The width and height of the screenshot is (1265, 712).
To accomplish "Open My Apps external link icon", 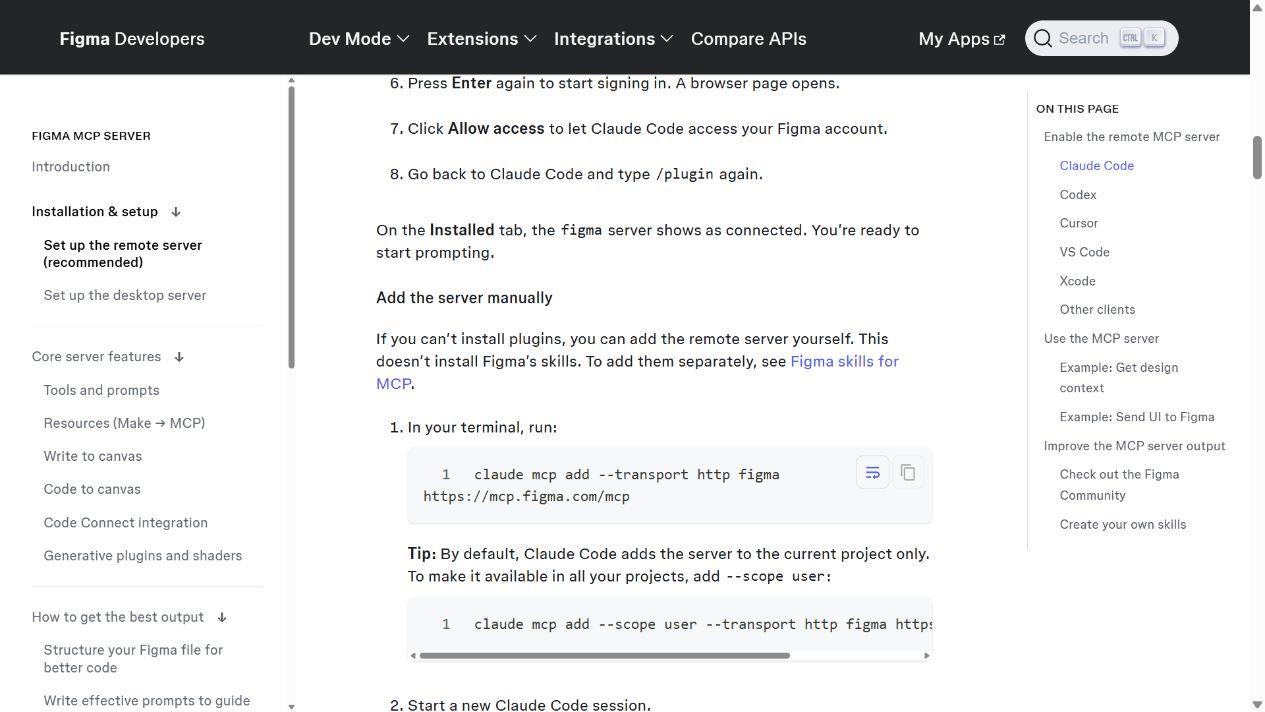I will [999, 40].
